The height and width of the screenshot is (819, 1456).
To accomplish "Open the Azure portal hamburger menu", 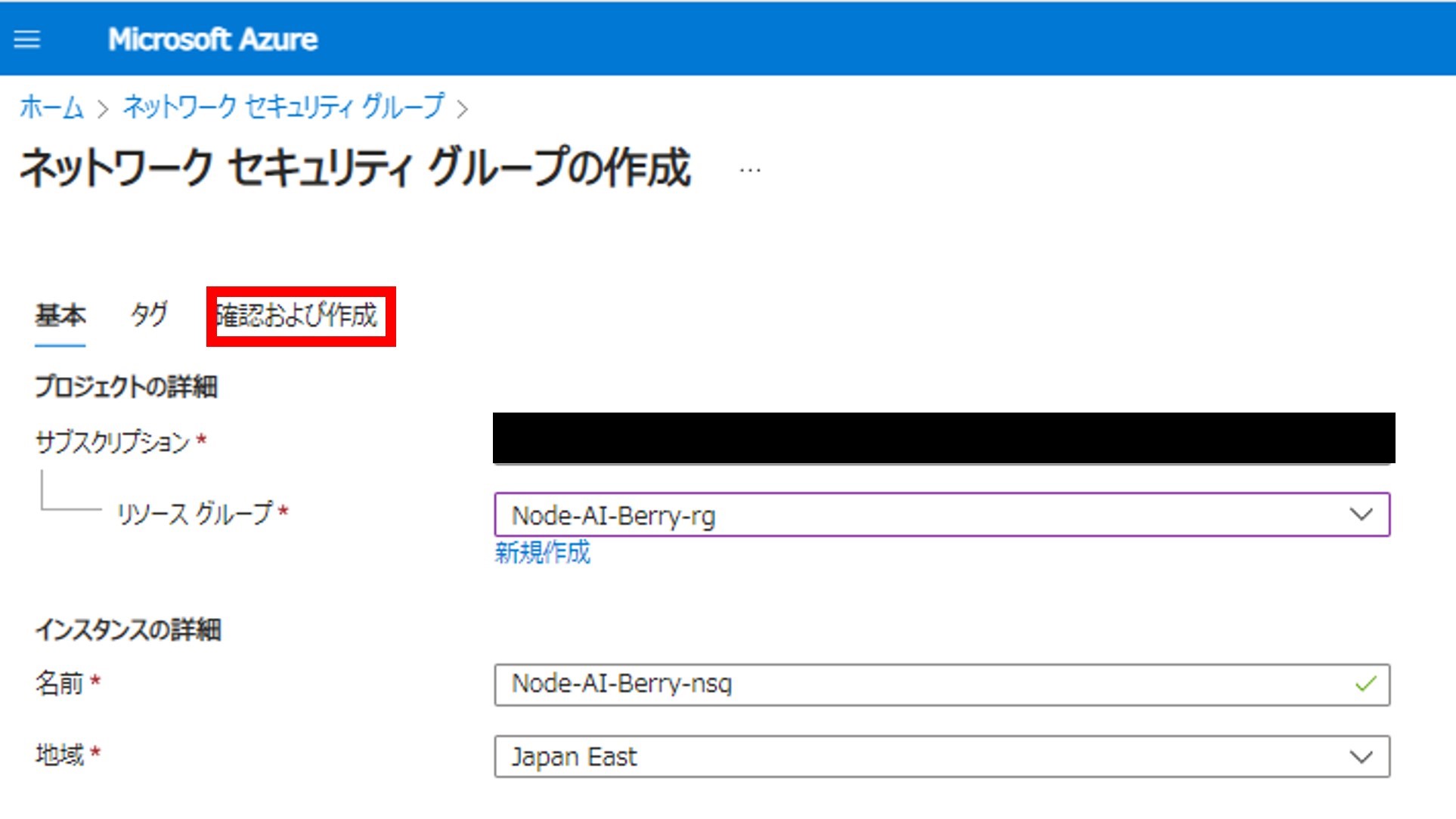I will click(x=27, y=39).
